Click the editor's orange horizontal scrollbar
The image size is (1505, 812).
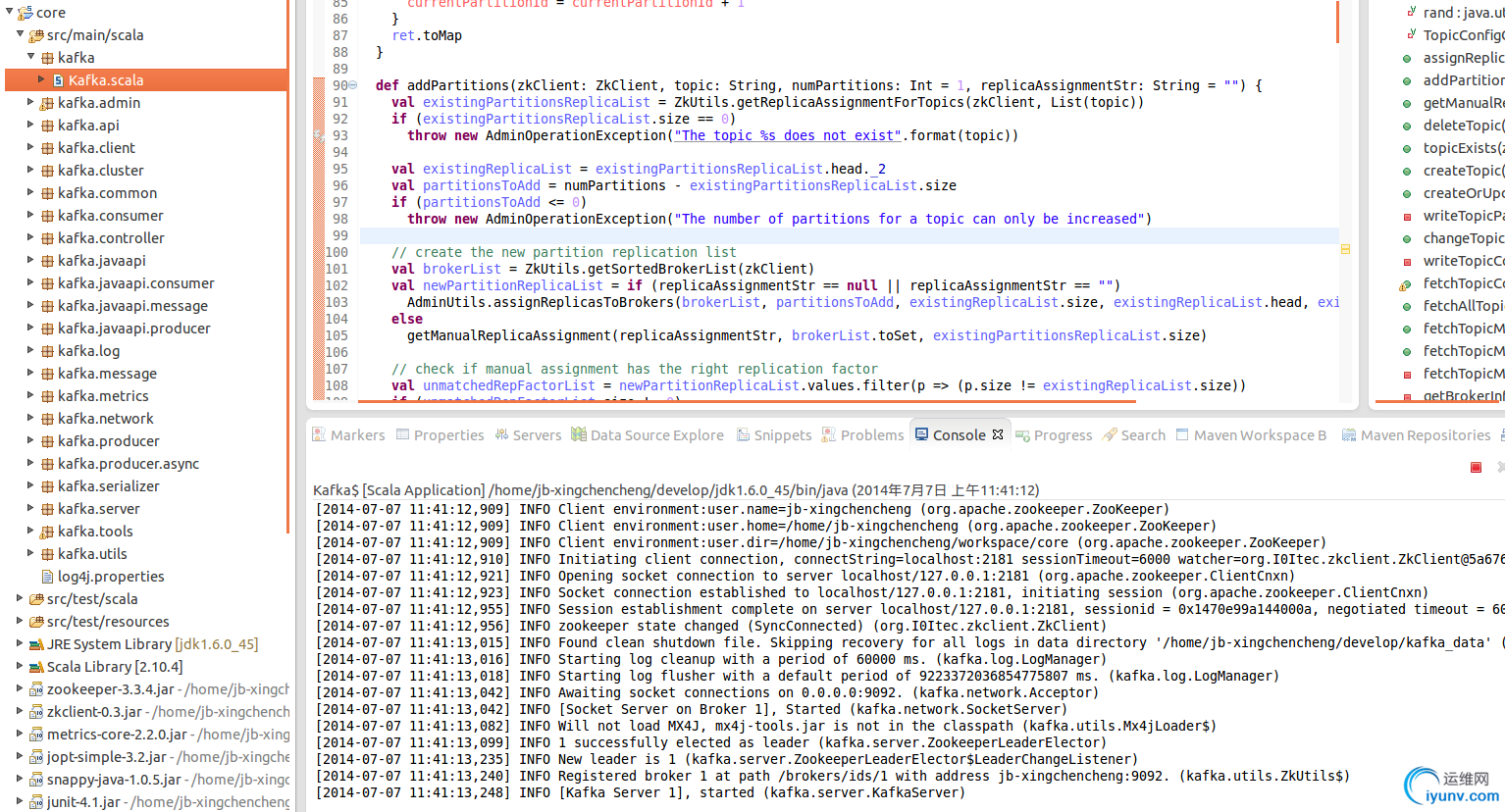click(x=749, y=400)
